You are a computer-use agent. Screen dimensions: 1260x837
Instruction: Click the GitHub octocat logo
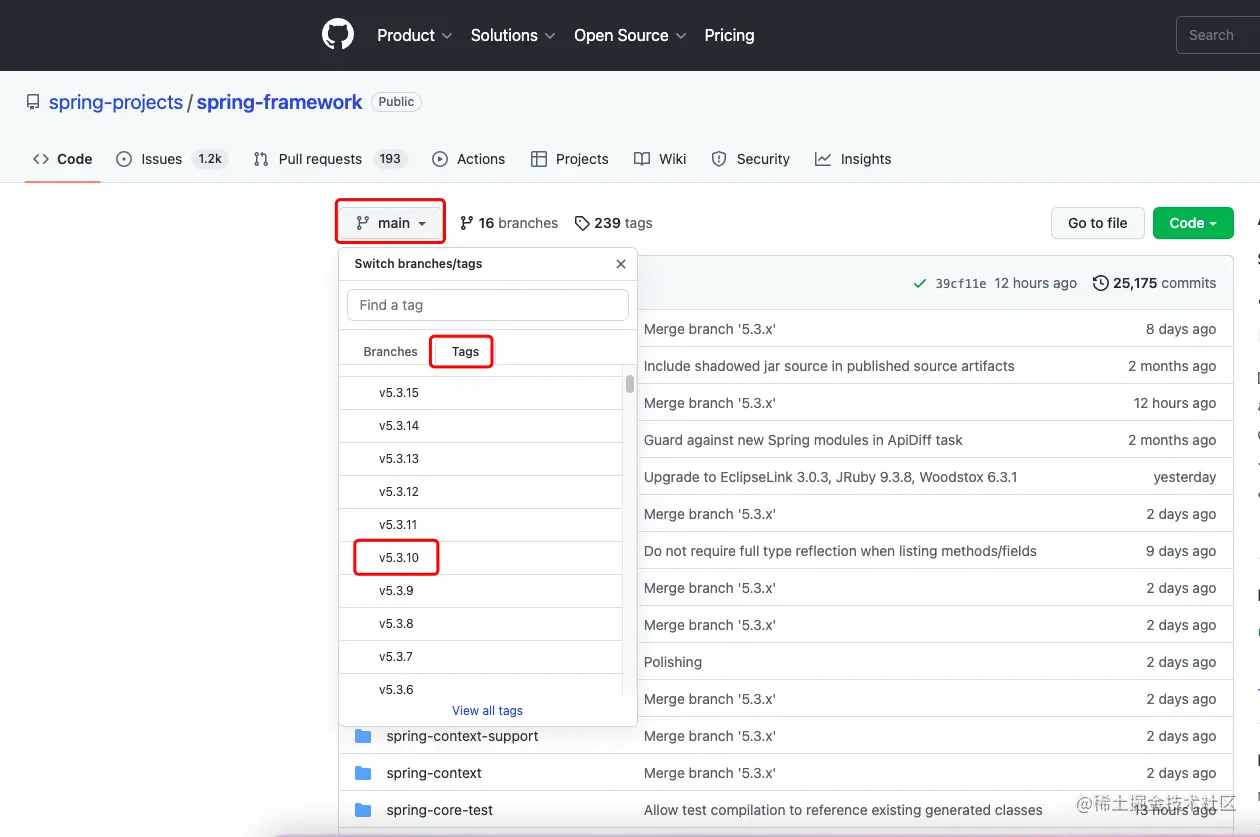338,35
